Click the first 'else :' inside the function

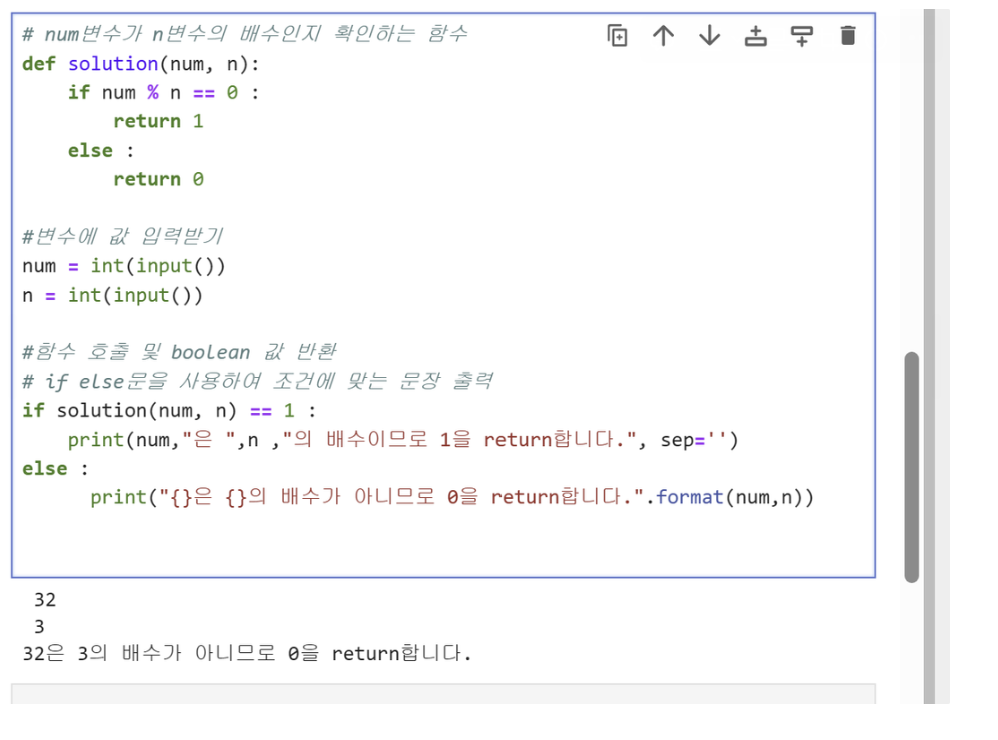pyautogui.click(x=101, y=151)
